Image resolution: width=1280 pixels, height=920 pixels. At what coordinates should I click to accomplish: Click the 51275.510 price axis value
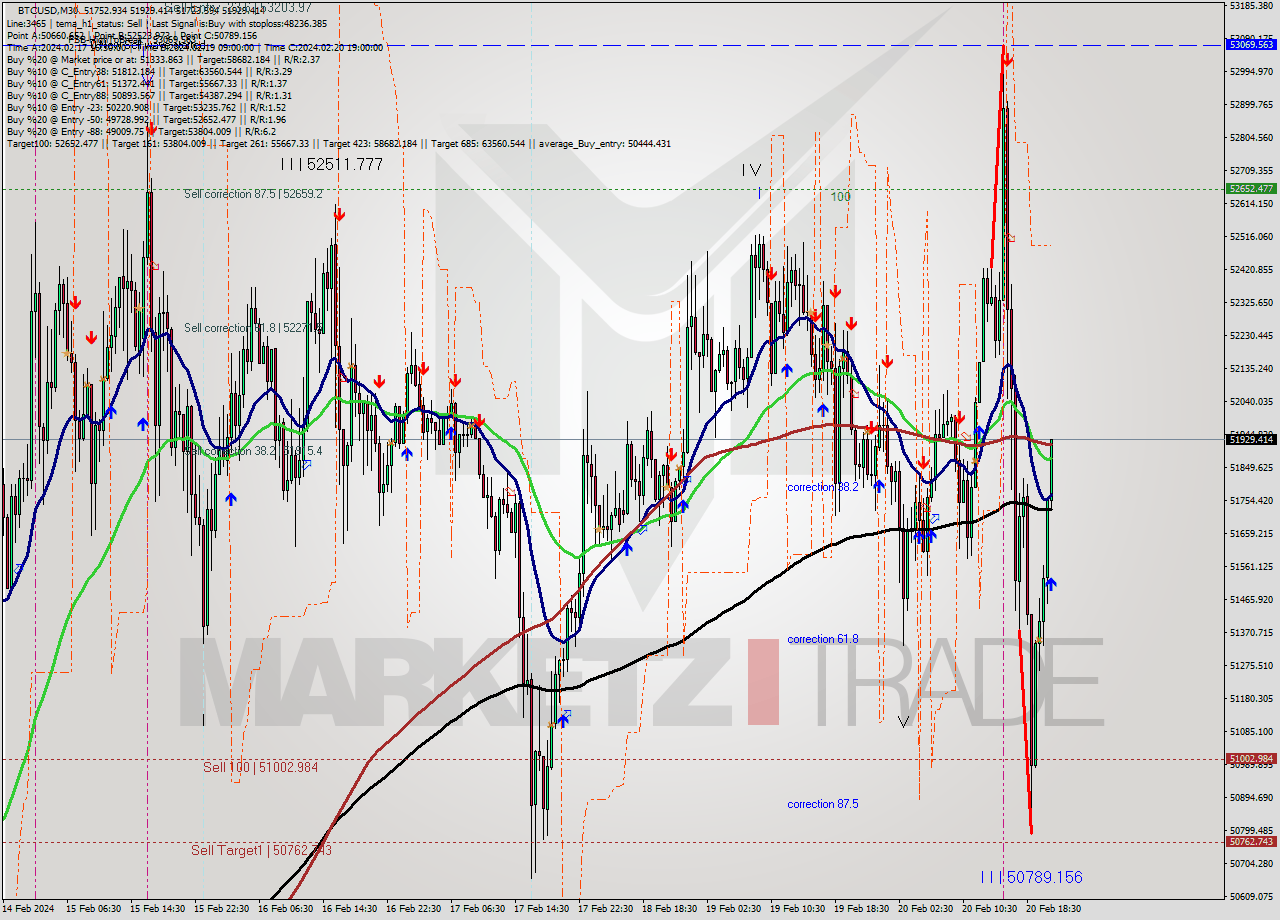click(1251, 666)
